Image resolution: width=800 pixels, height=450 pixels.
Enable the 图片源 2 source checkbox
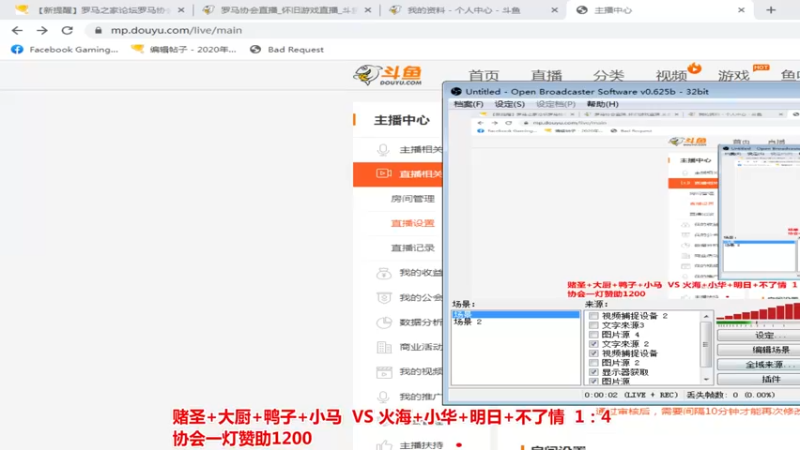pos(593,363)
